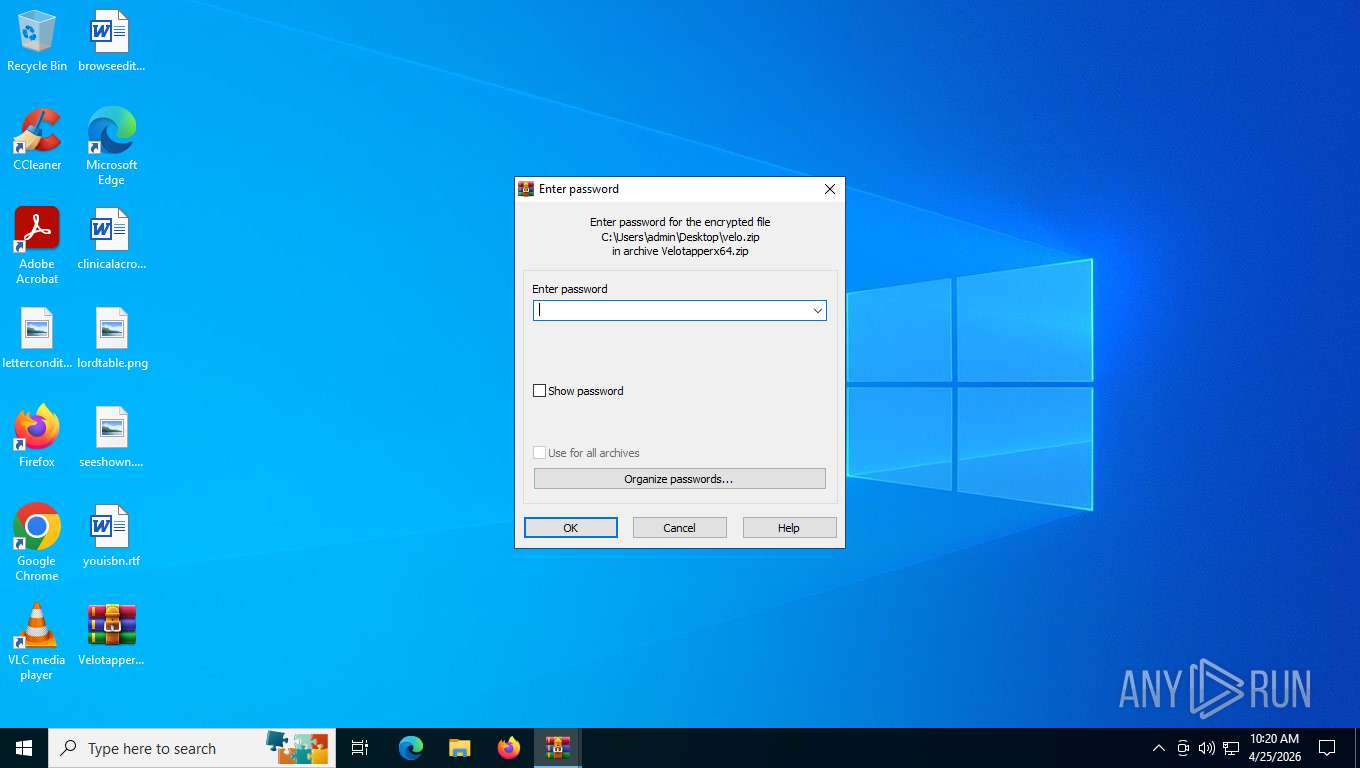Open the network status tray icon
Screen dimensions: 1360x768
(1231, 748)
